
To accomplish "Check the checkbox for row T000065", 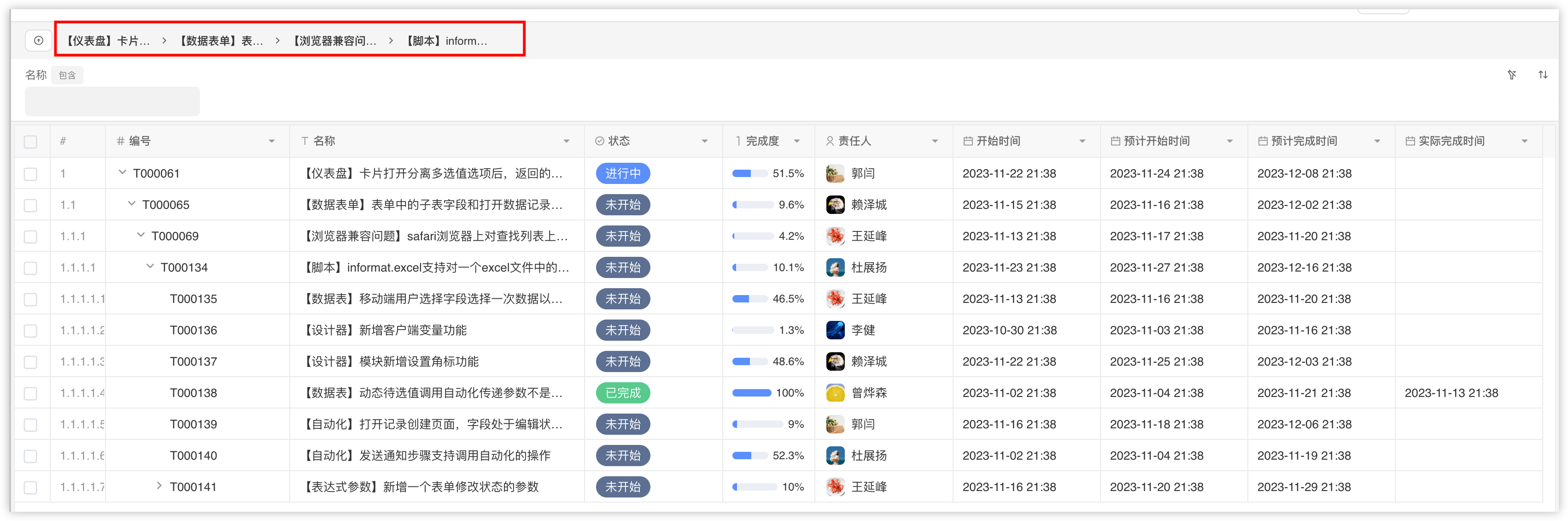I will coord(30,205).
